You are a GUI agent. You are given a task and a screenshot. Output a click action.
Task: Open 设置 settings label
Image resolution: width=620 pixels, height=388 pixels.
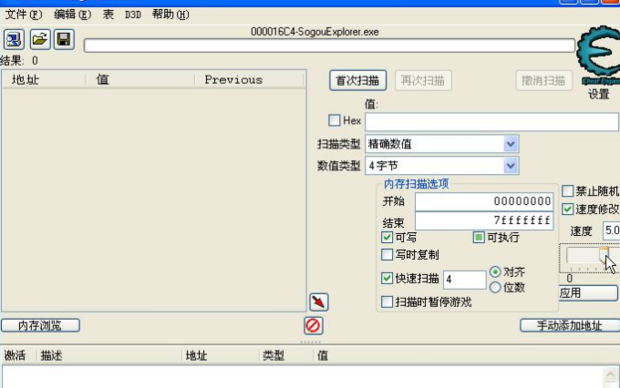point(599,94)
